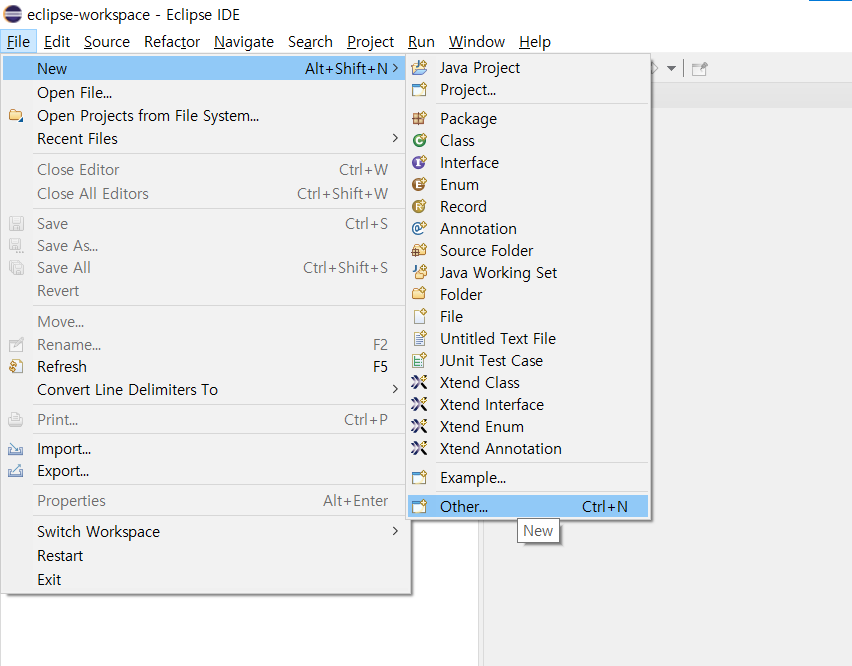852x666 pixels.
Task: Expand the Recent Files submenu
Action: 395,139
